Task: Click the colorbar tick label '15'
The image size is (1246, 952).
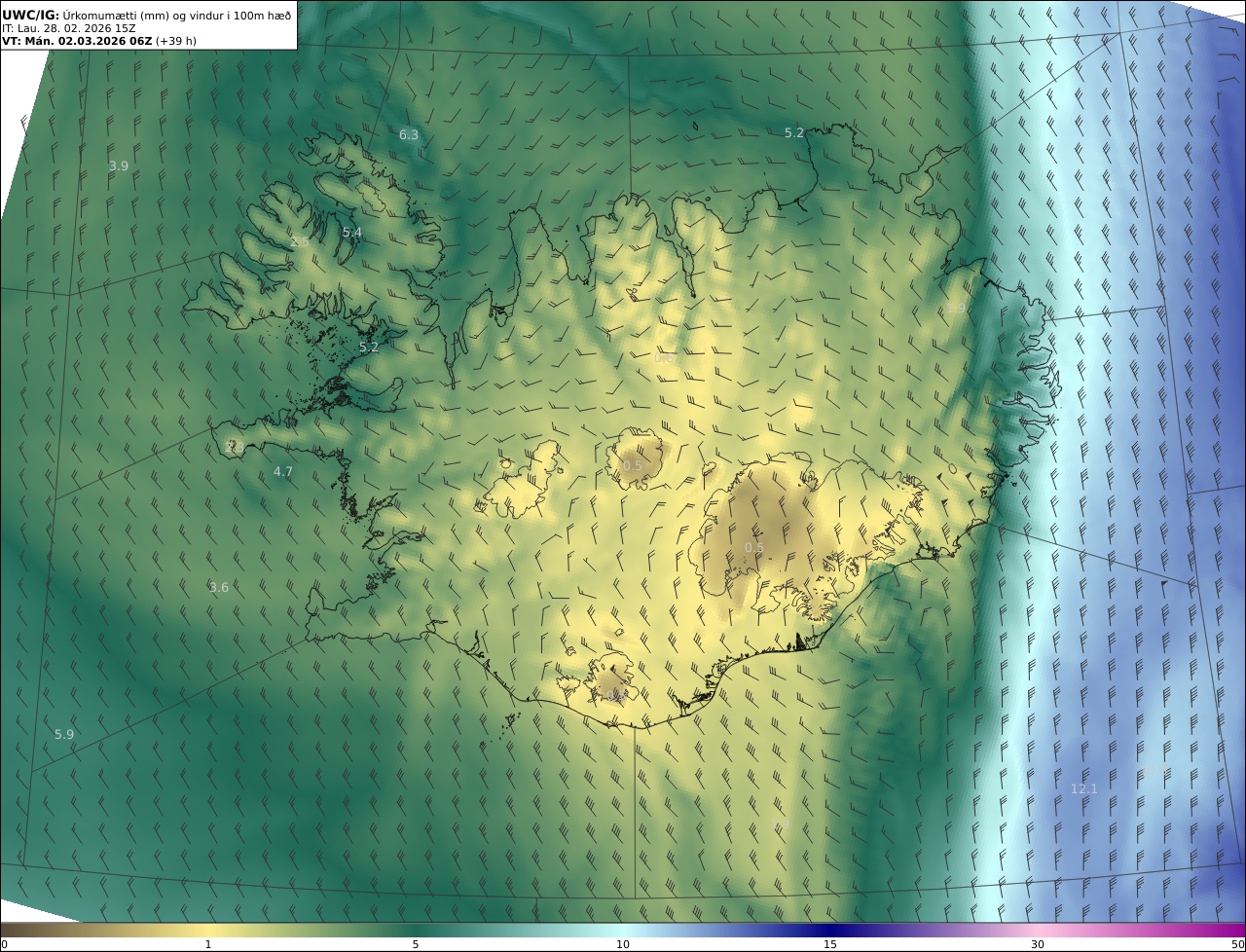Action: [x=830, y=944]
